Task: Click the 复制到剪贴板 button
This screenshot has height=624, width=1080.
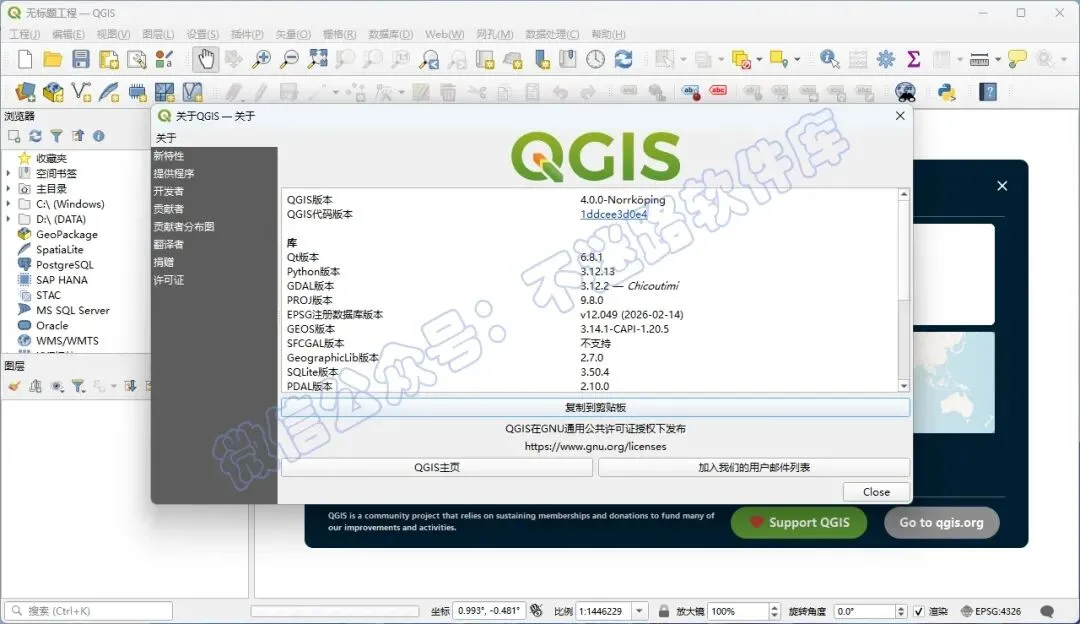Action: (595, 407)
